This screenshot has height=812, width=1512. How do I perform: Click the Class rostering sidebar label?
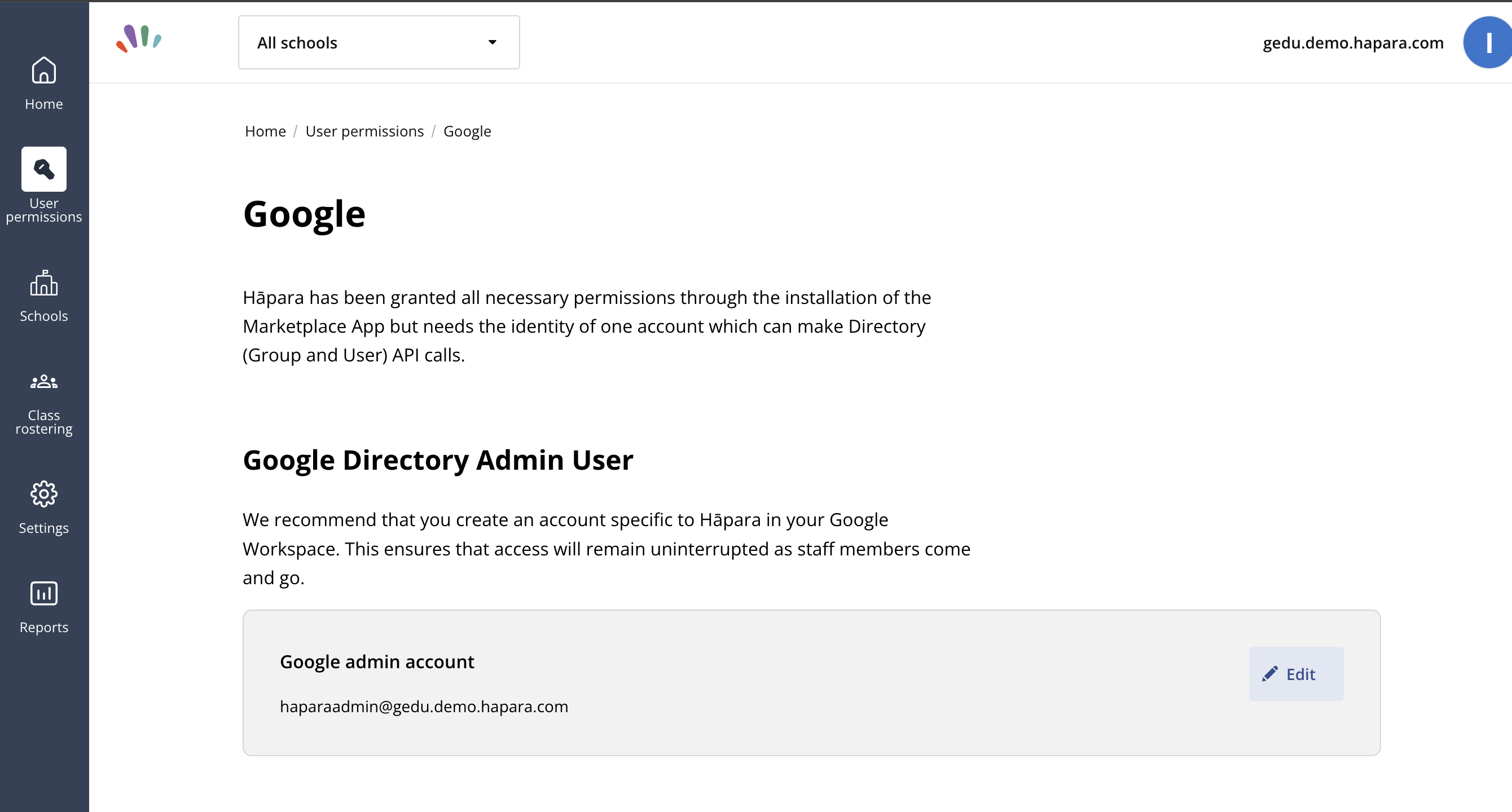tap(44, 422)
